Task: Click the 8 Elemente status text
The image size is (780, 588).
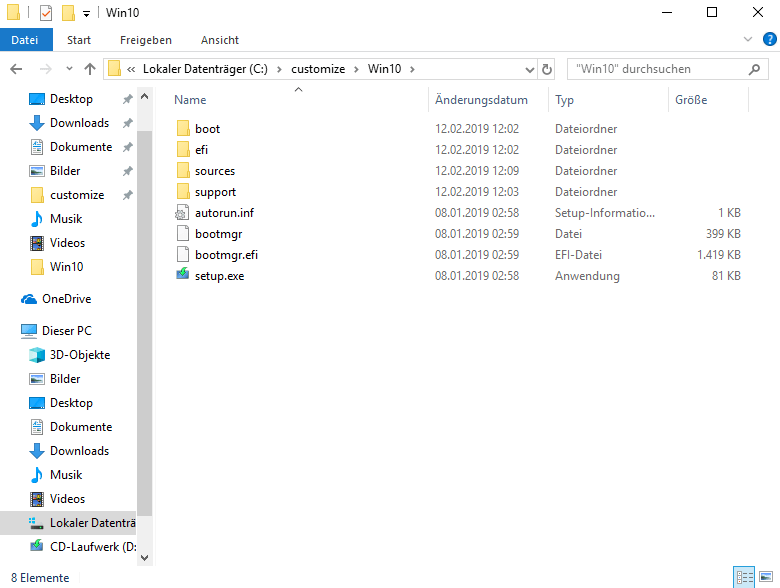Action: click(40, 578)
